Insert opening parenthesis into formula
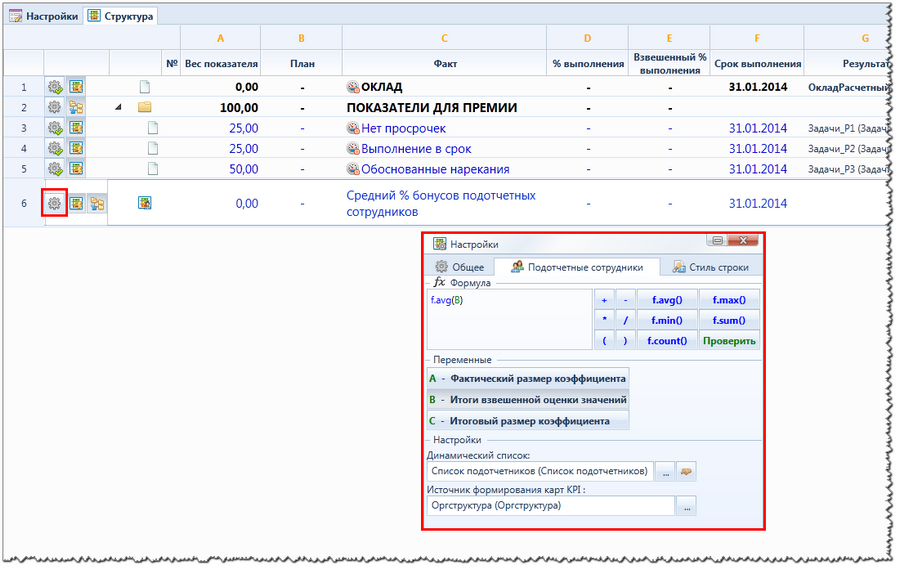 (604, 340)
